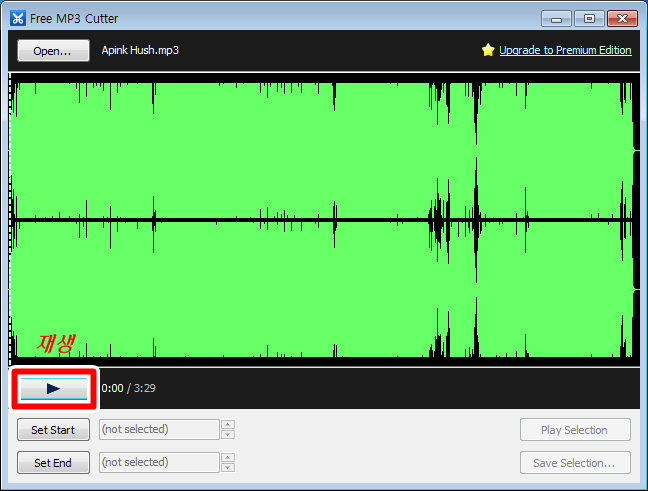Click the green waveform display
The image size is (648, 491).
[x=324, y=219]
